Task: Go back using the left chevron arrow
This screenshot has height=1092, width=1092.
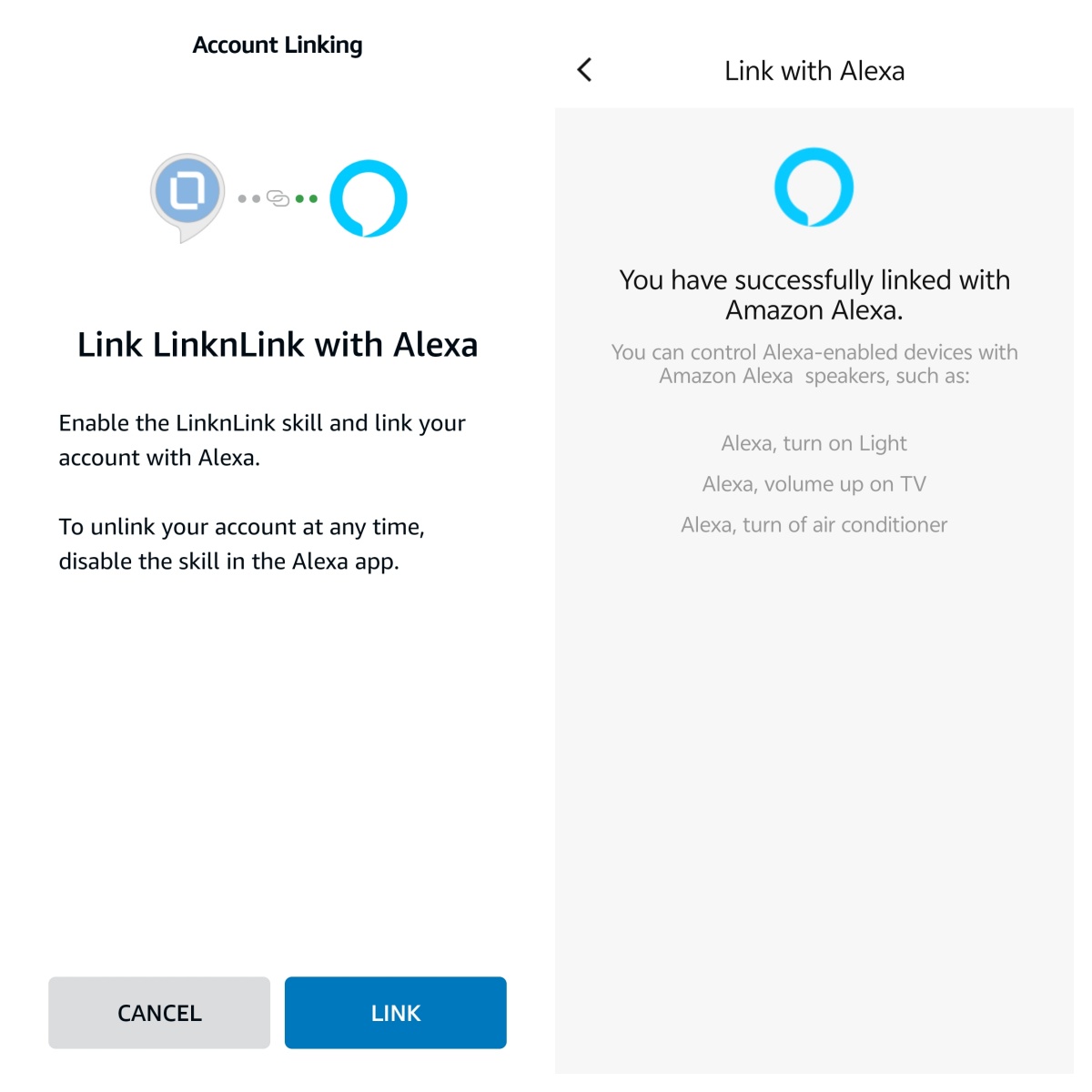Action: (x=585, y=70)
